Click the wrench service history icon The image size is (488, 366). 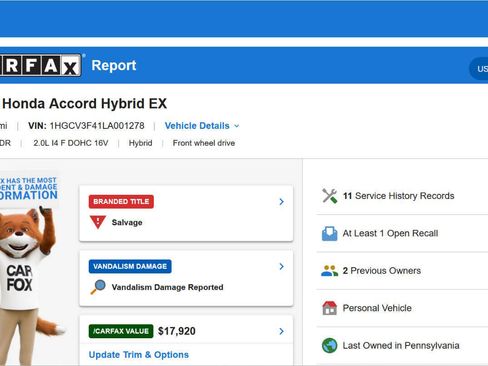[x=329, y=196]
